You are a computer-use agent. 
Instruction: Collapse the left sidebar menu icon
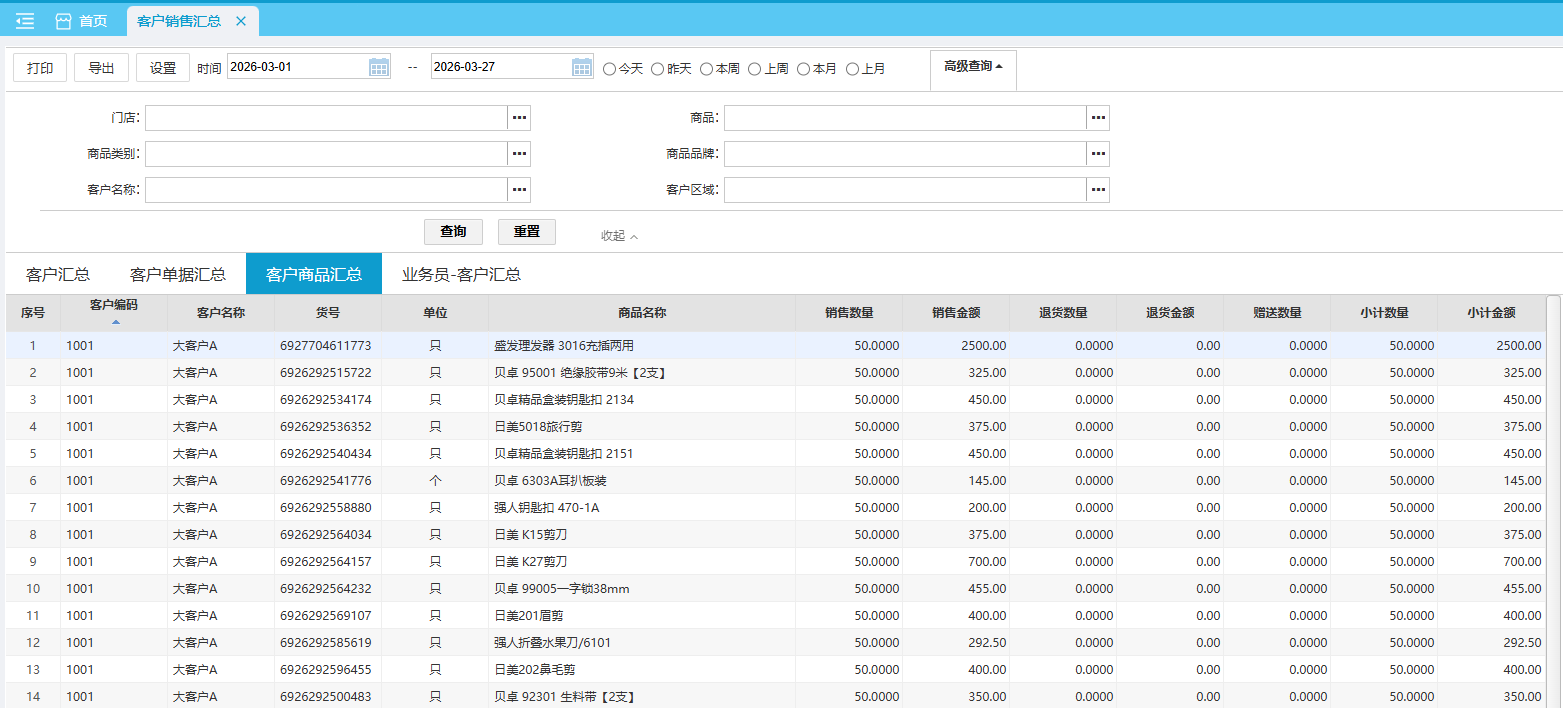point(25,21)
